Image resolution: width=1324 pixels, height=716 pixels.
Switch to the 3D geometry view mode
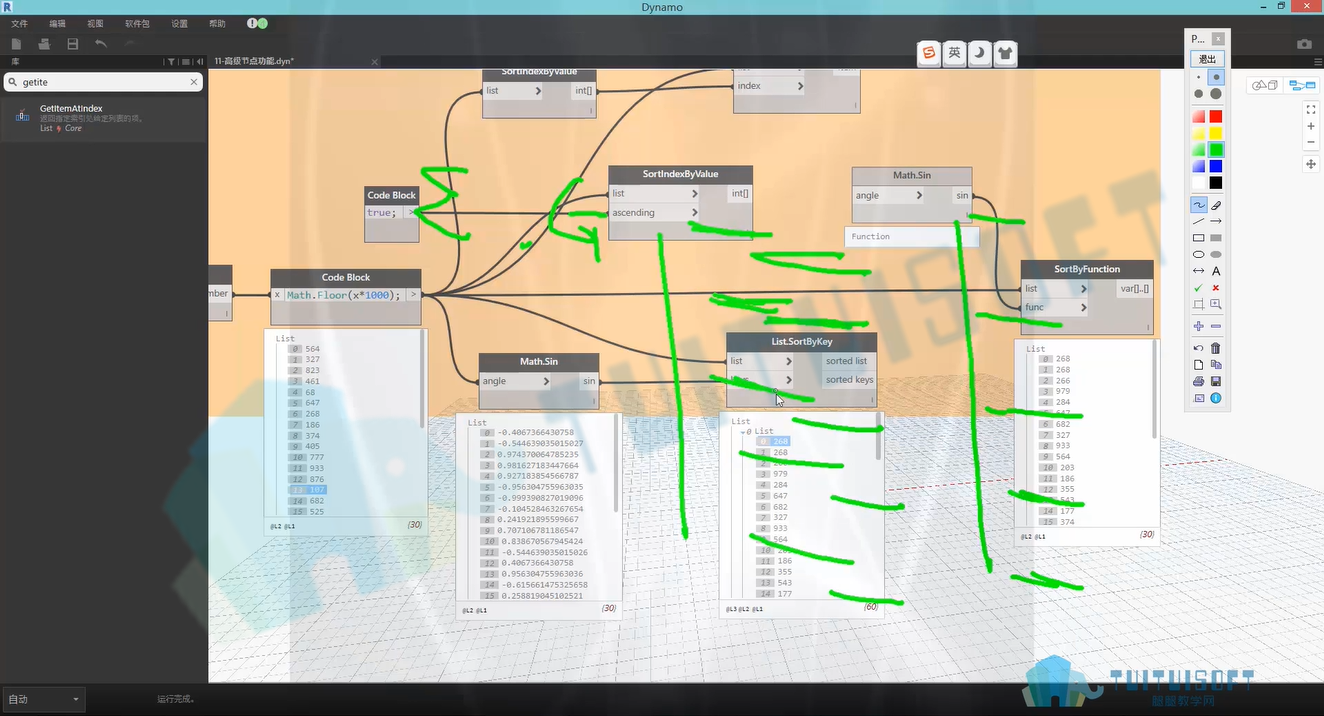pyautogui.click(x=1265, y=85)
